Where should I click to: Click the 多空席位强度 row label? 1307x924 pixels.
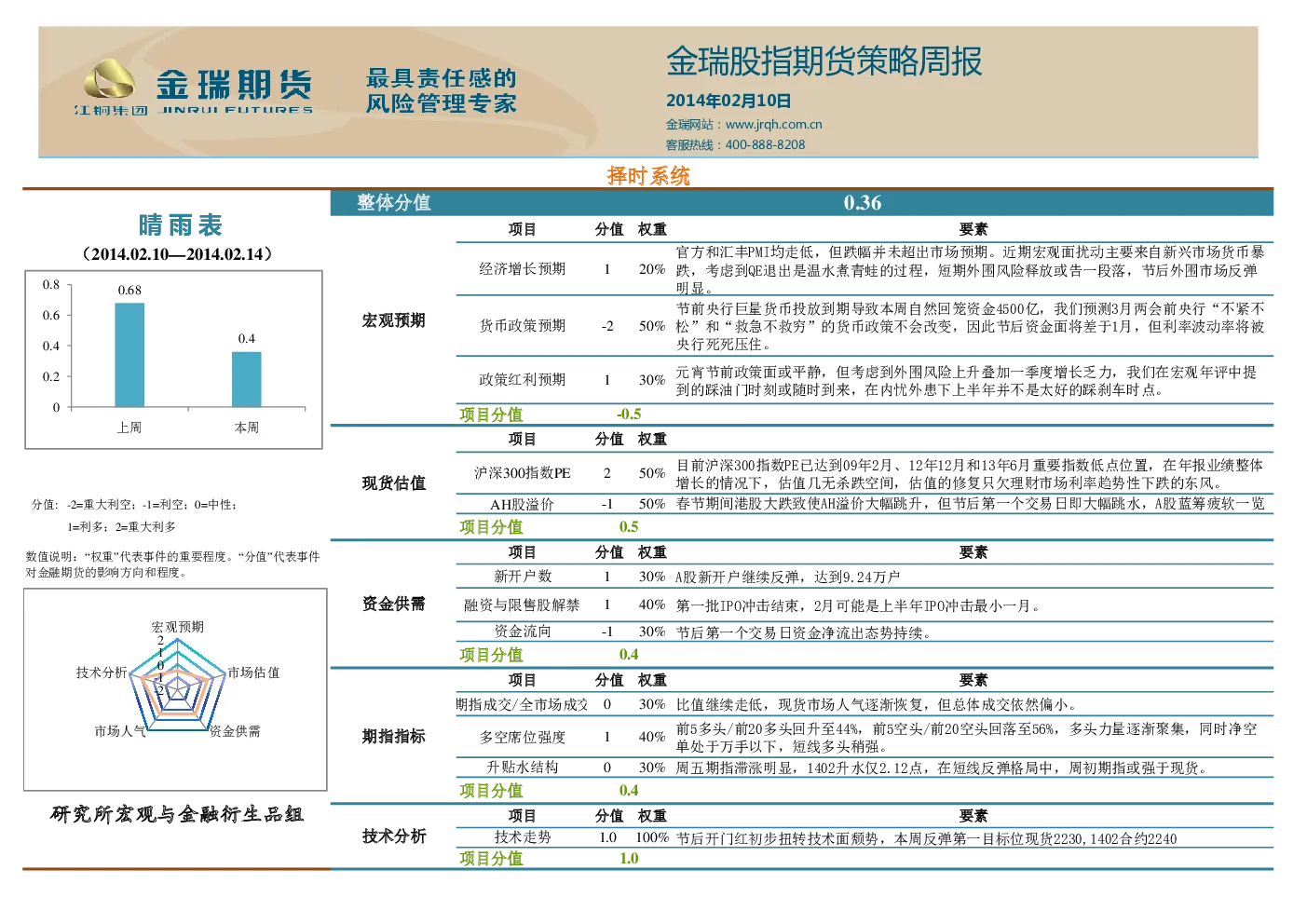pos(522,738)
